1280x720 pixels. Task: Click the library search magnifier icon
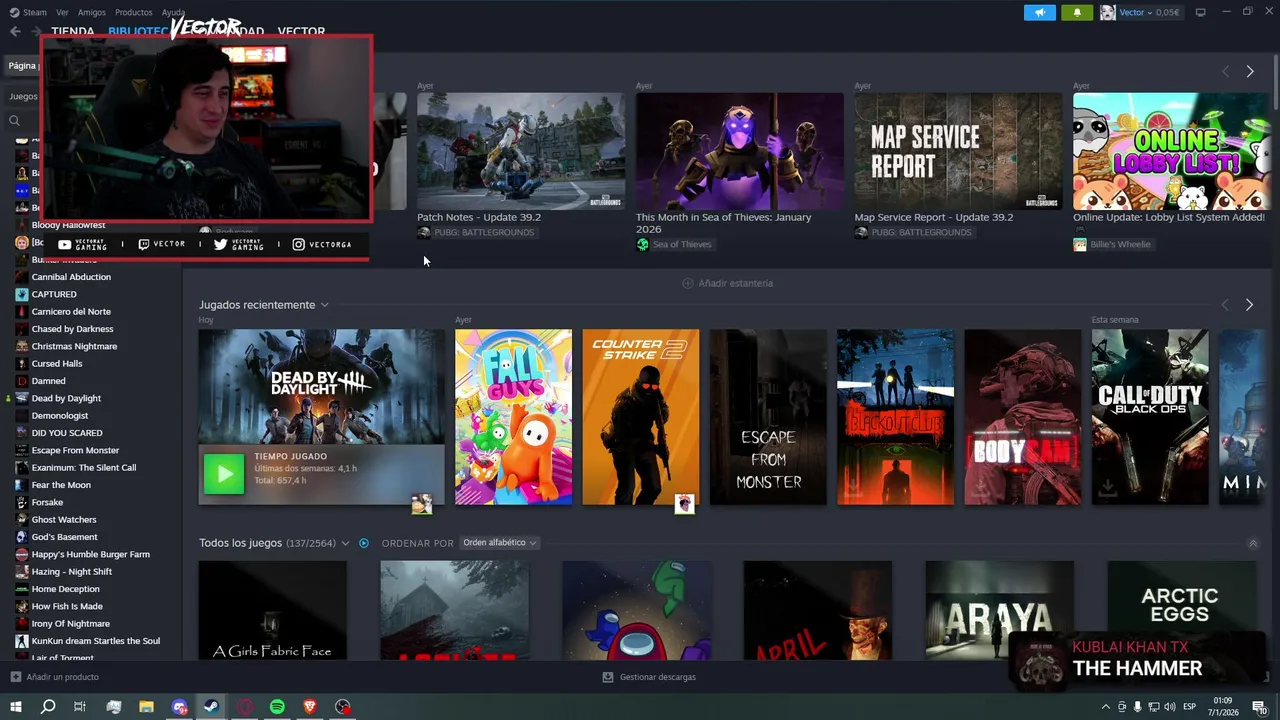coord(14,120)
